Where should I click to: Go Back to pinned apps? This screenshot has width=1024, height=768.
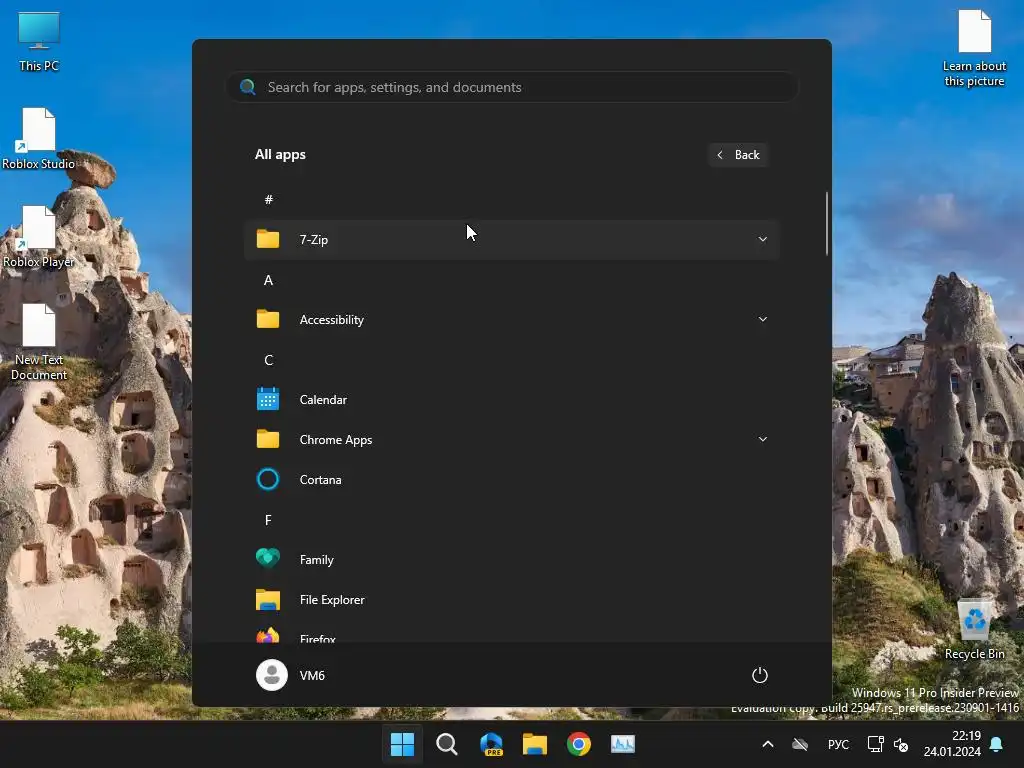pyautogui.click(x=738, y=155)
